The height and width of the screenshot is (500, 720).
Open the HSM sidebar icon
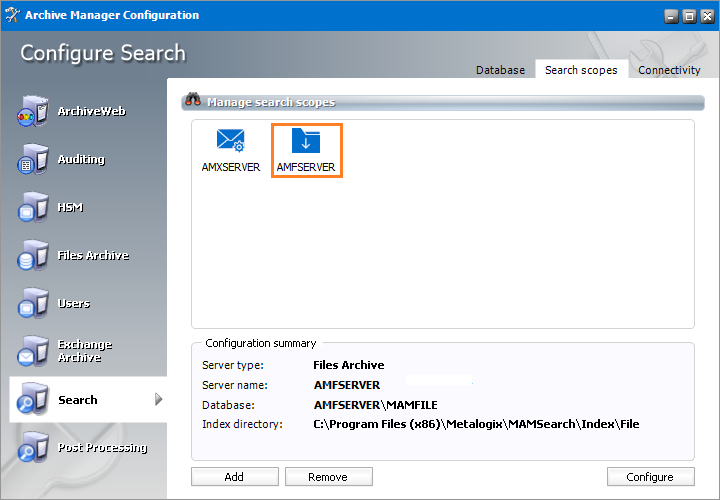[x=33, y=208]
